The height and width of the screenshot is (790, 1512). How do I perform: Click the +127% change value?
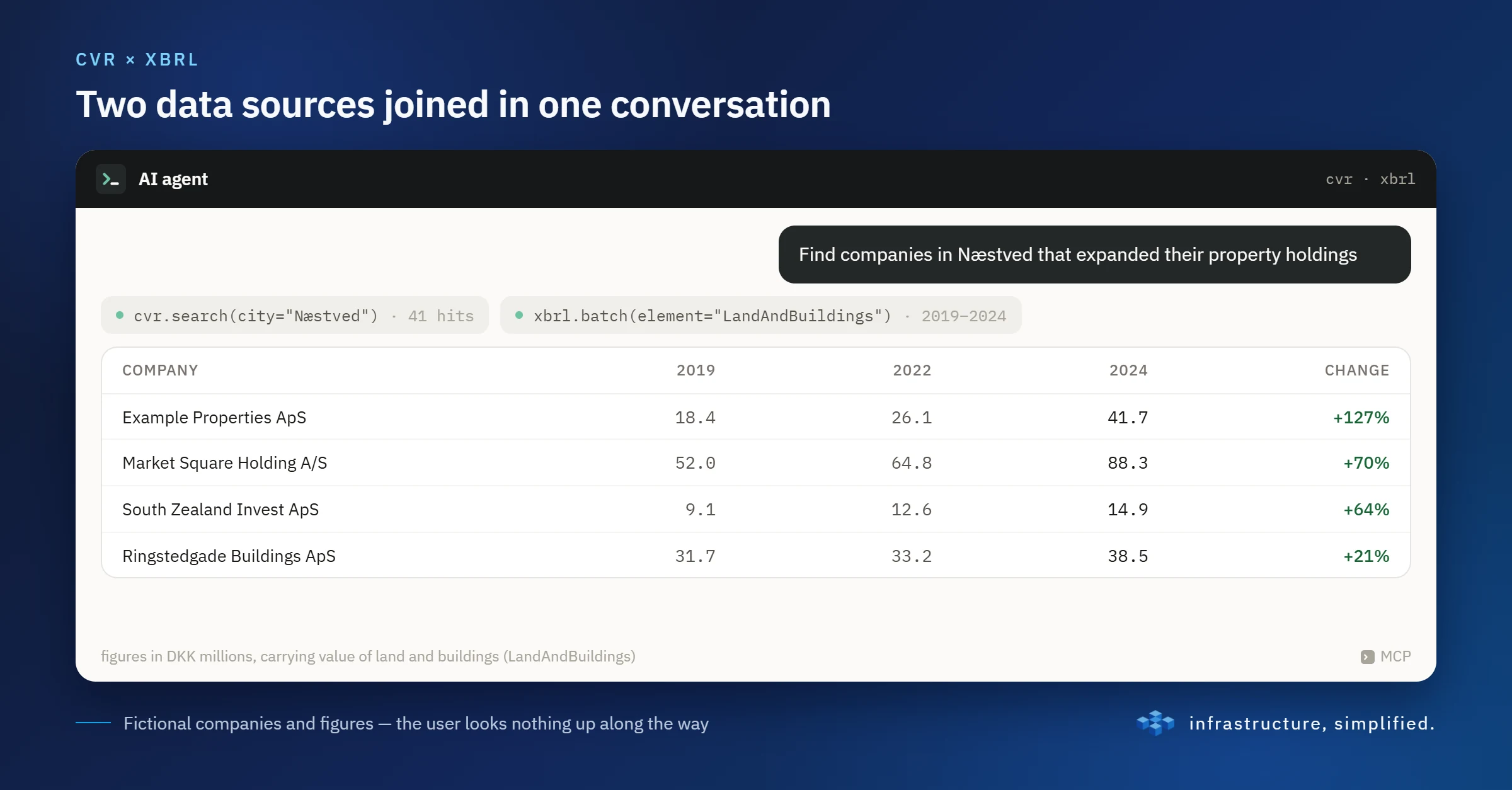[x=1361, y=418]
